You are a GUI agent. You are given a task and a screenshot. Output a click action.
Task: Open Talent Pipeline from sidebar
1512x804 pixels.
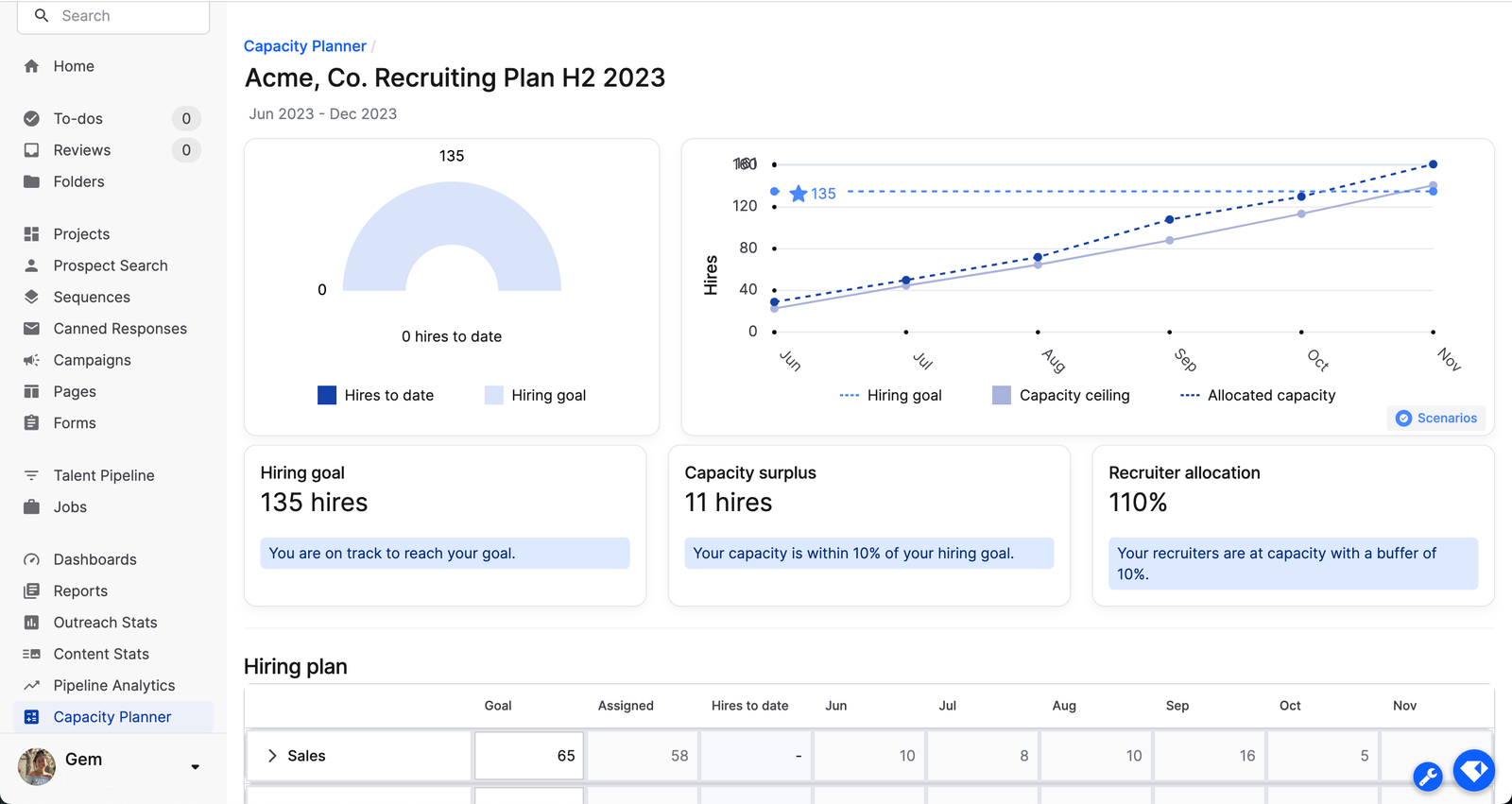pos(104,475)
